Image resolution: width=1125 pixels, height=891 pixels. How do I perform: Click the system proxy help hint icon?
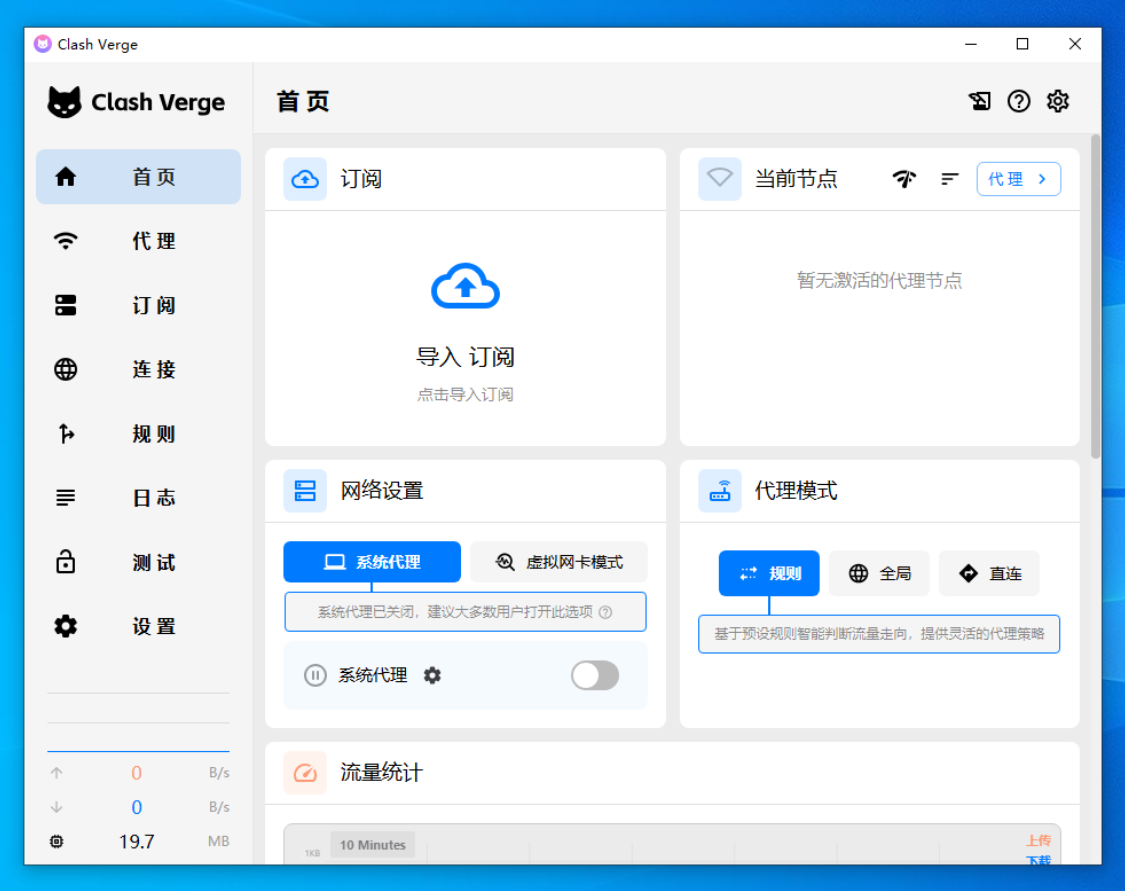tap(605, 612)
